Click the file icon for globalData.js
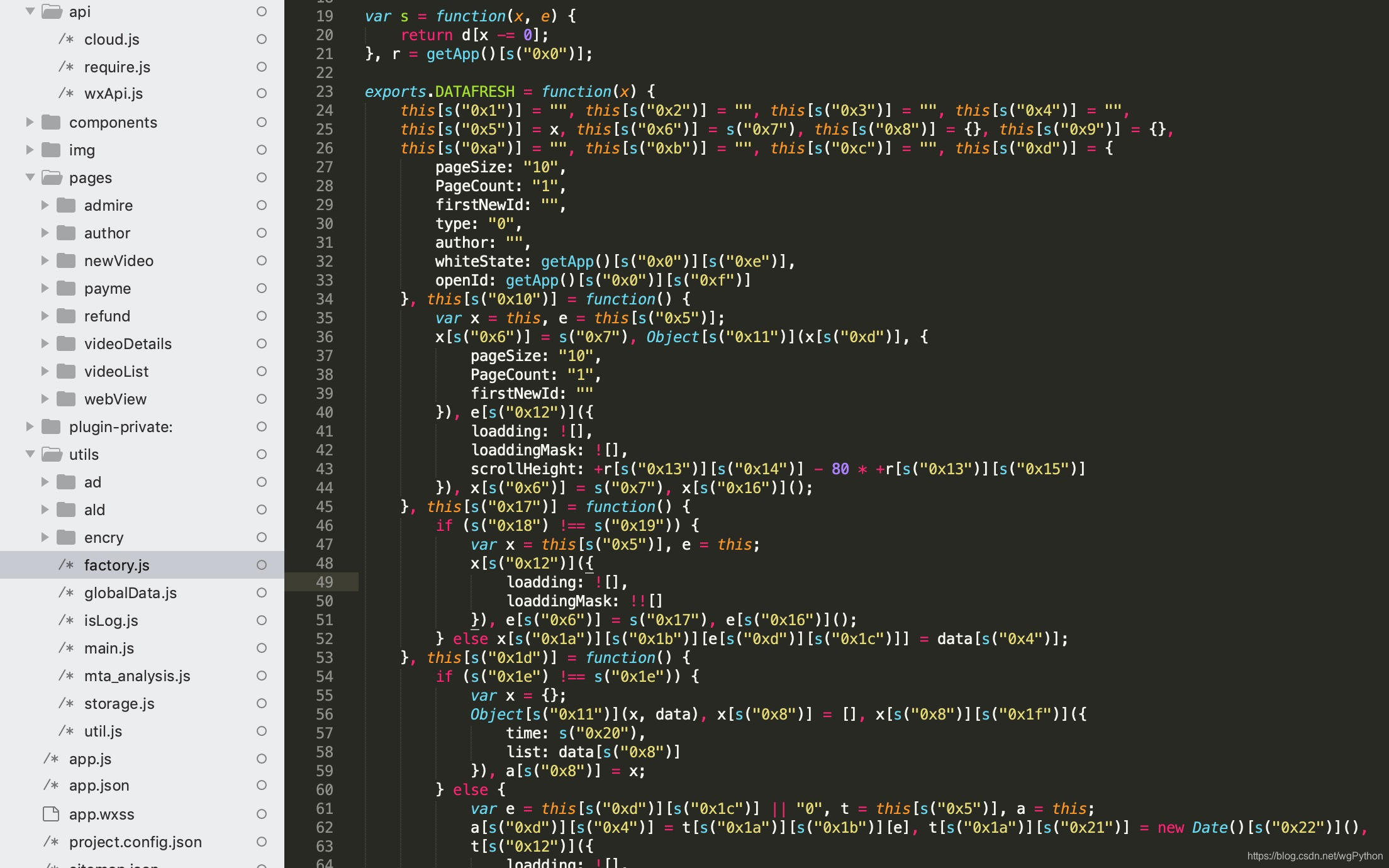1389x868 pixels. (x=66, y=593)
